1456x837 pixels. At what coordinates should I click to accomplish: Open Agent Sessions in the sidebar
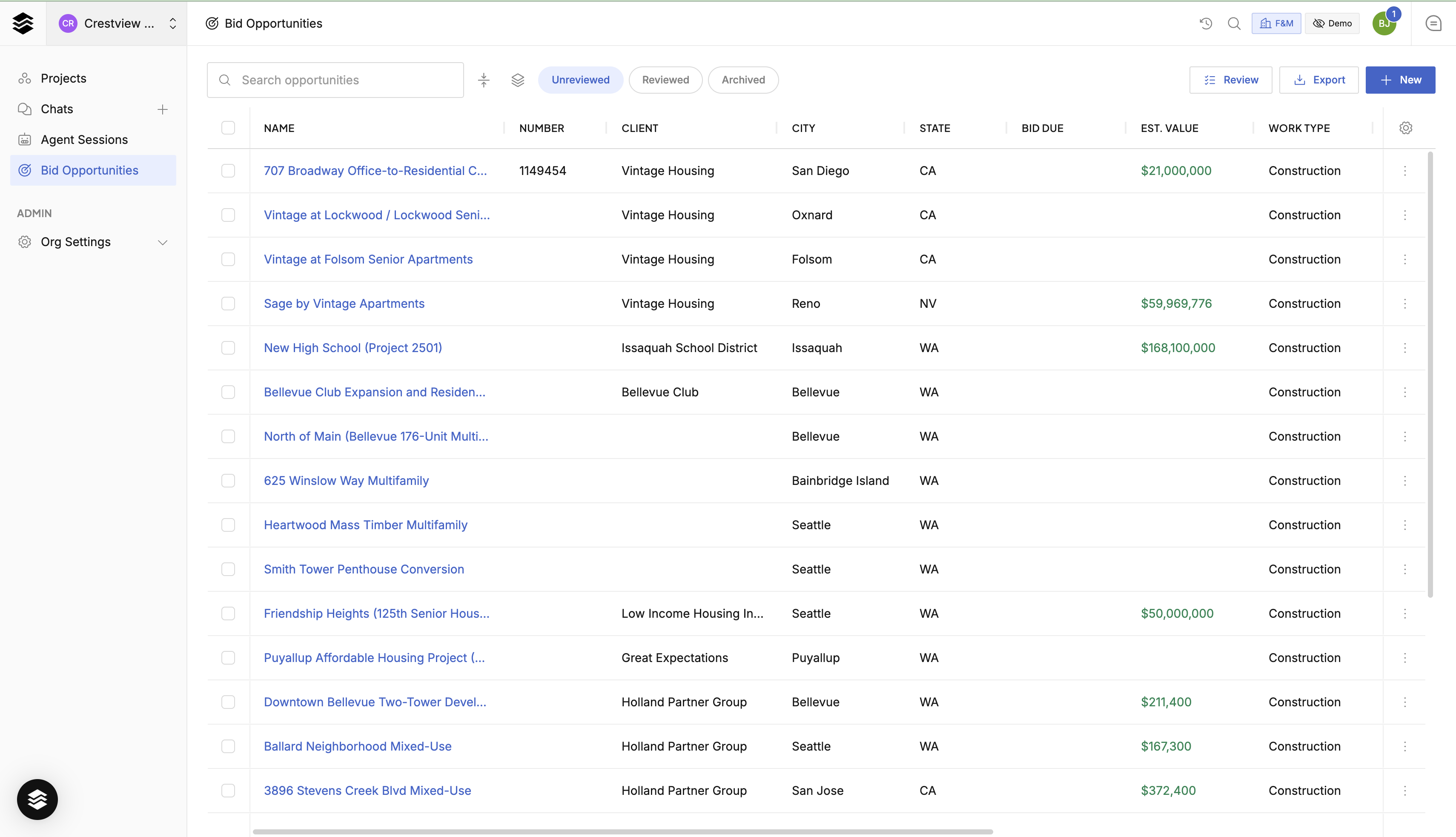point(93,140)
